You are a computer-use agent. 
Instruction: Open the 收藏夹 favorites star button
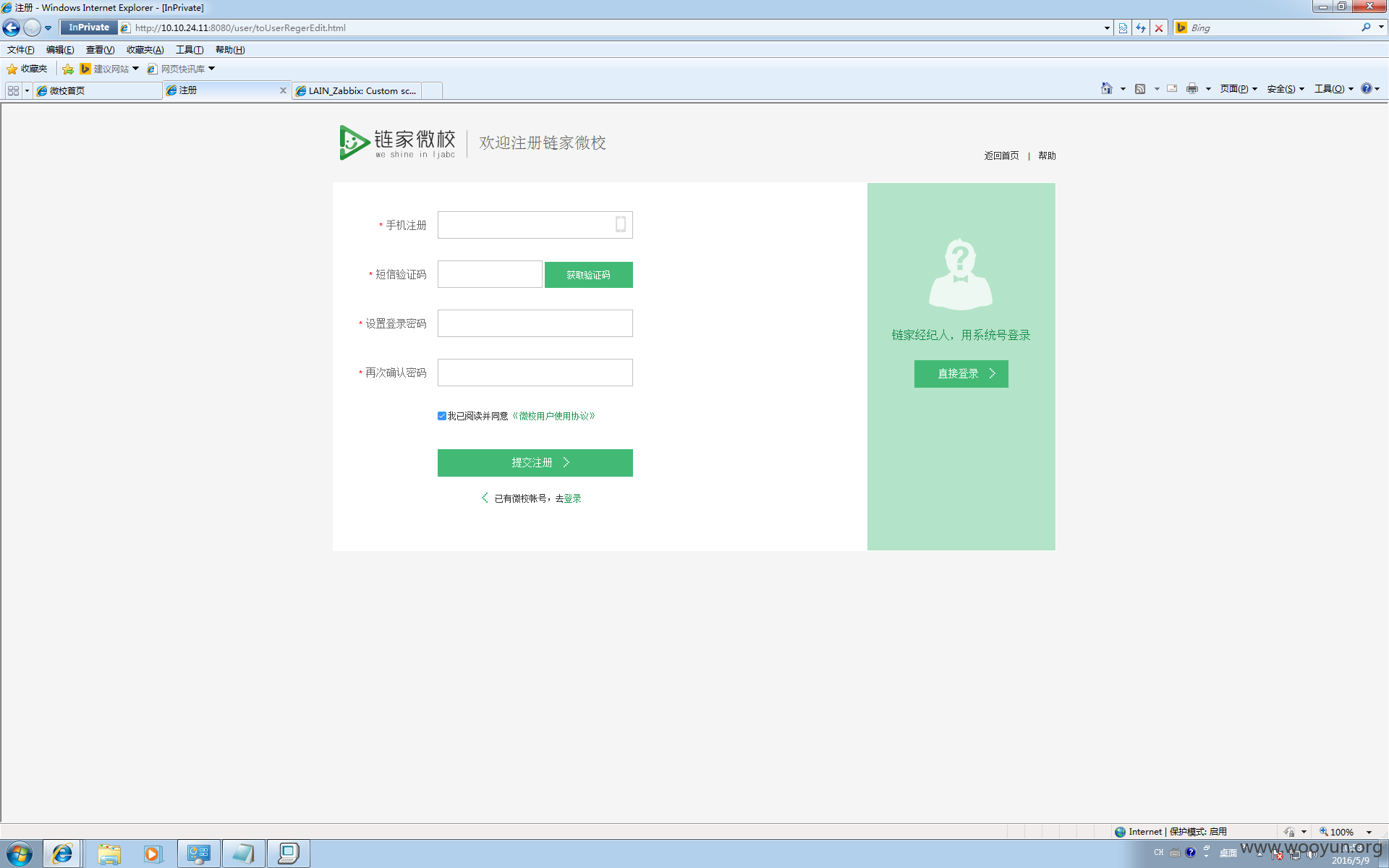pos(27,69)
